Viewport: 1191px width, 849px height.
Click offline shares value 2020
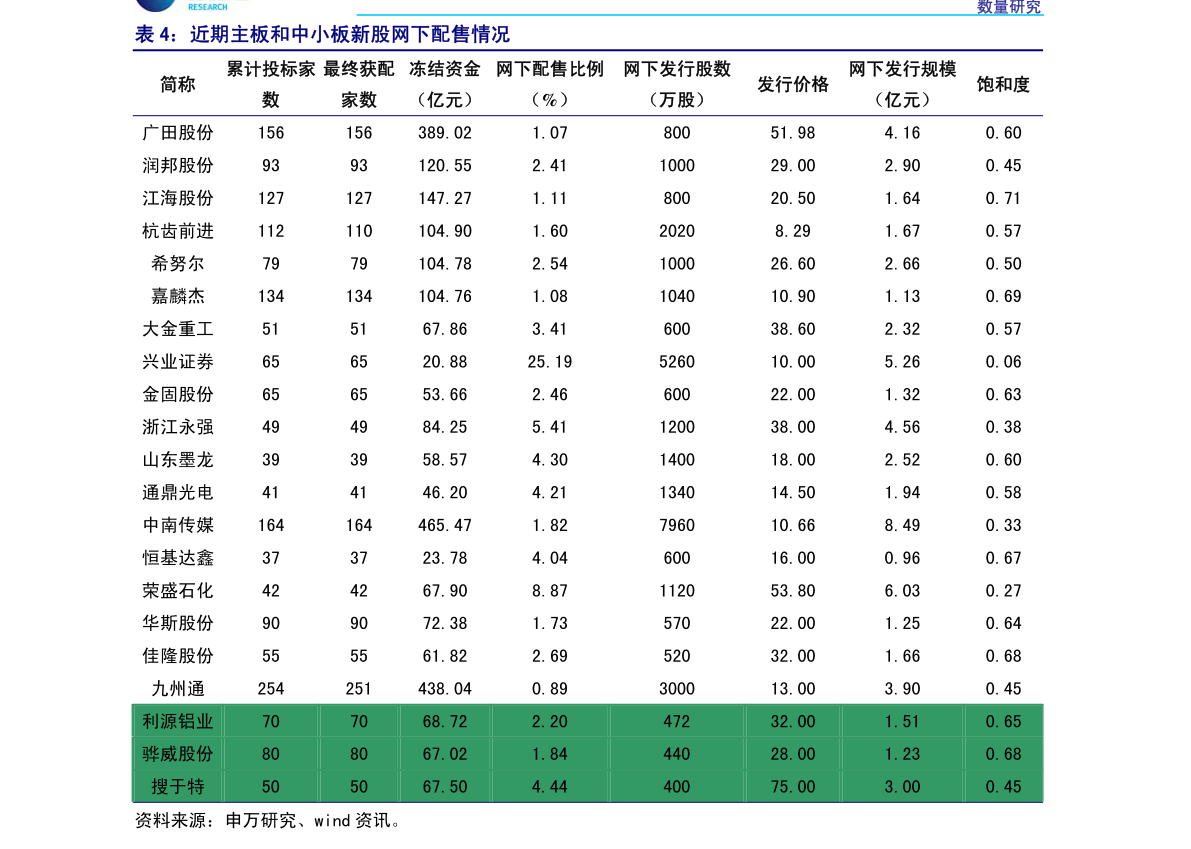point(677,231)
